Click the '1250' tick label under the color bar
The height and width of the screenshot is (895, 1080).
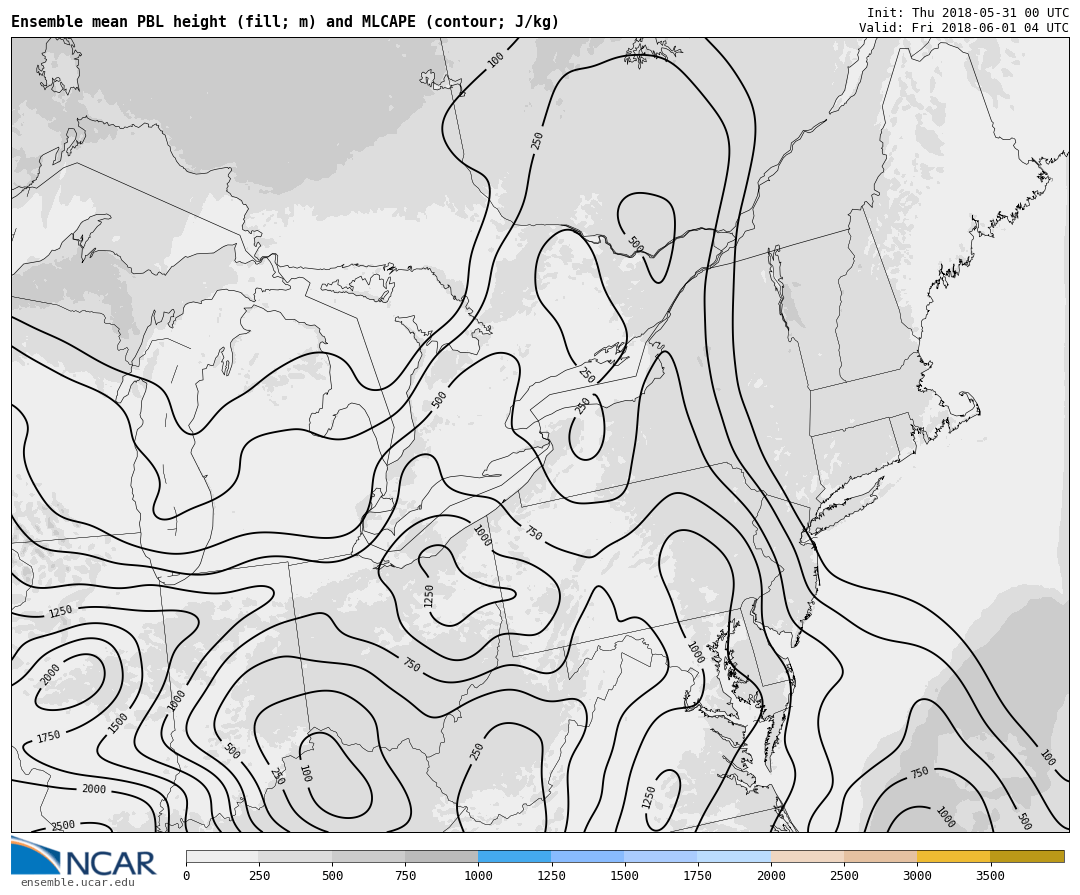[551, 876]
